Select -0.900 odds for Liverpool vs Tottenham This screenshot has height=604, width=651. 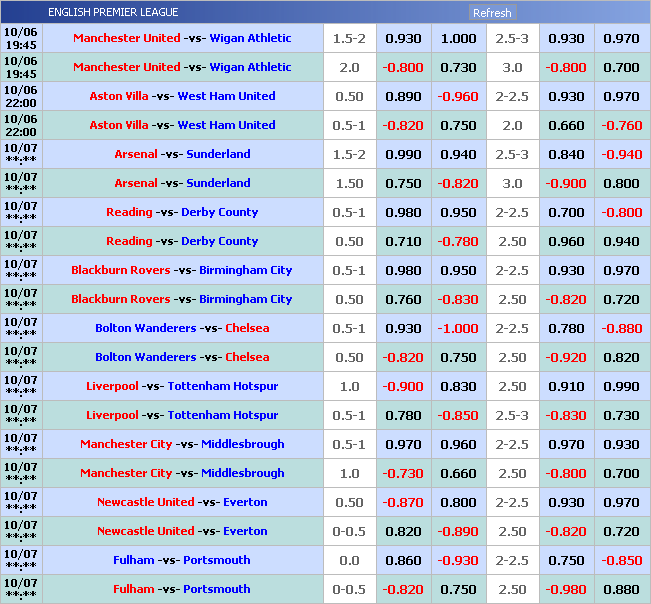point(403,386)
